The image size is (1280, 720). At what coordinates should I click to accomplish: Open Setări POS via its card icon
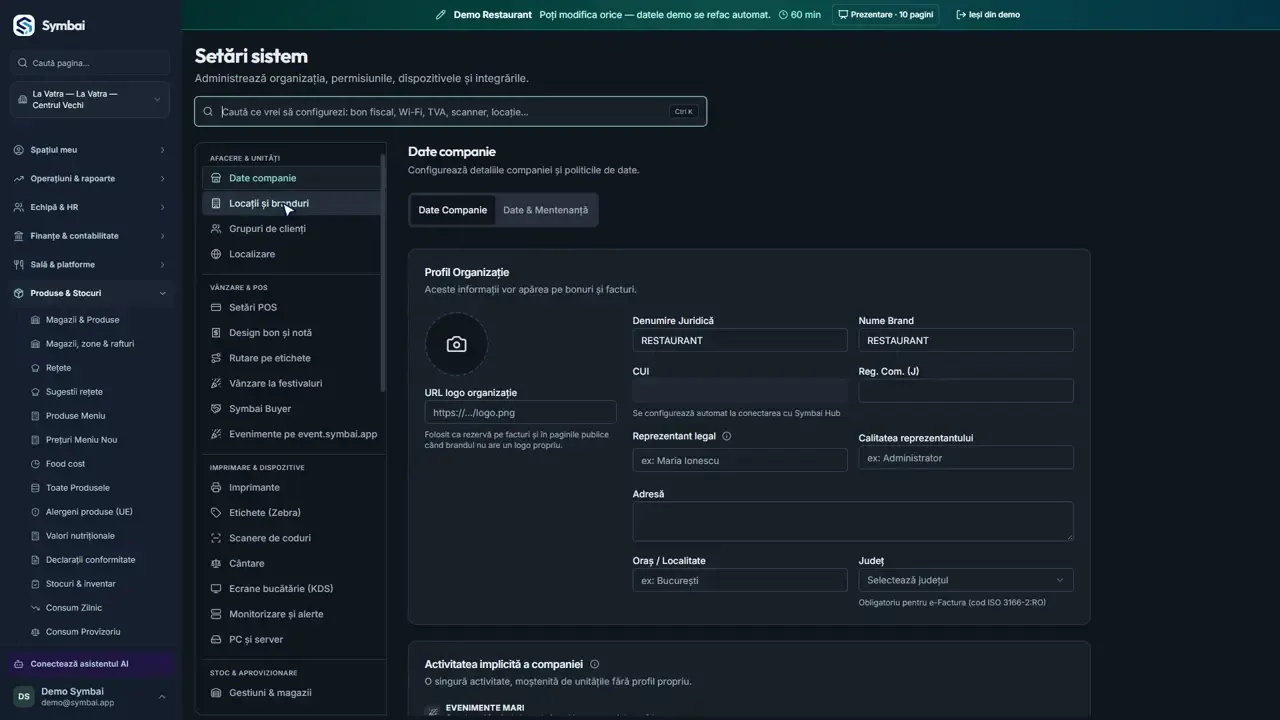(216, 307)
